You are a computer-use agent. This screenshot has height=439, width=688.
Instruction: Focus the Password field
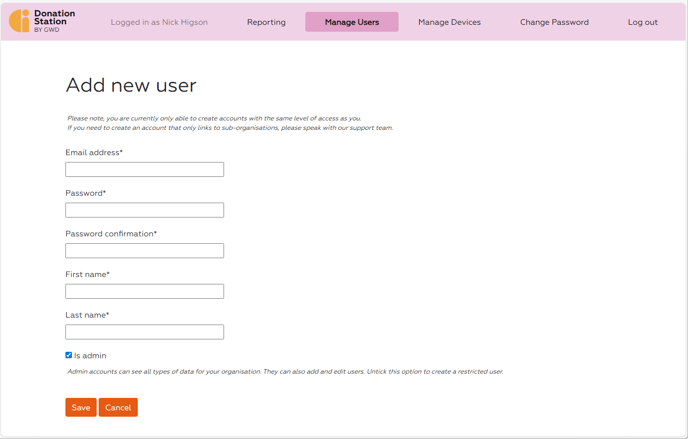[x=144, y=210]
